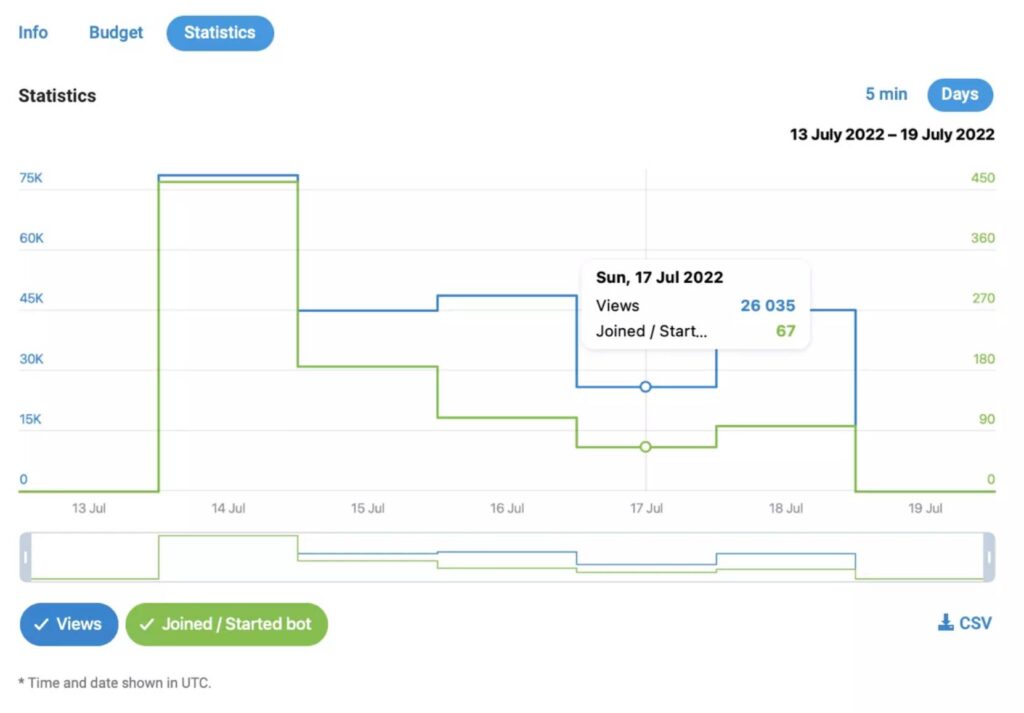Switch chart granularity to 5 min
This screenshot has height=713, width=1024.
point(886,94)
